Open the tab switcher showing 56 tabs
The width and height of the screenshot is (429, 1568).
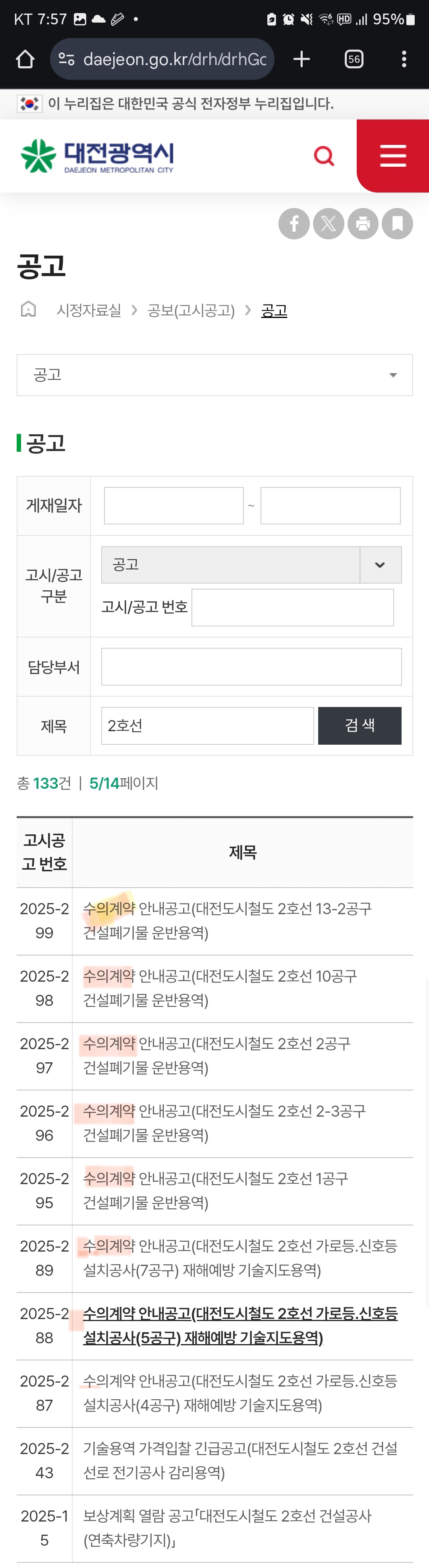tap(354, 59)
